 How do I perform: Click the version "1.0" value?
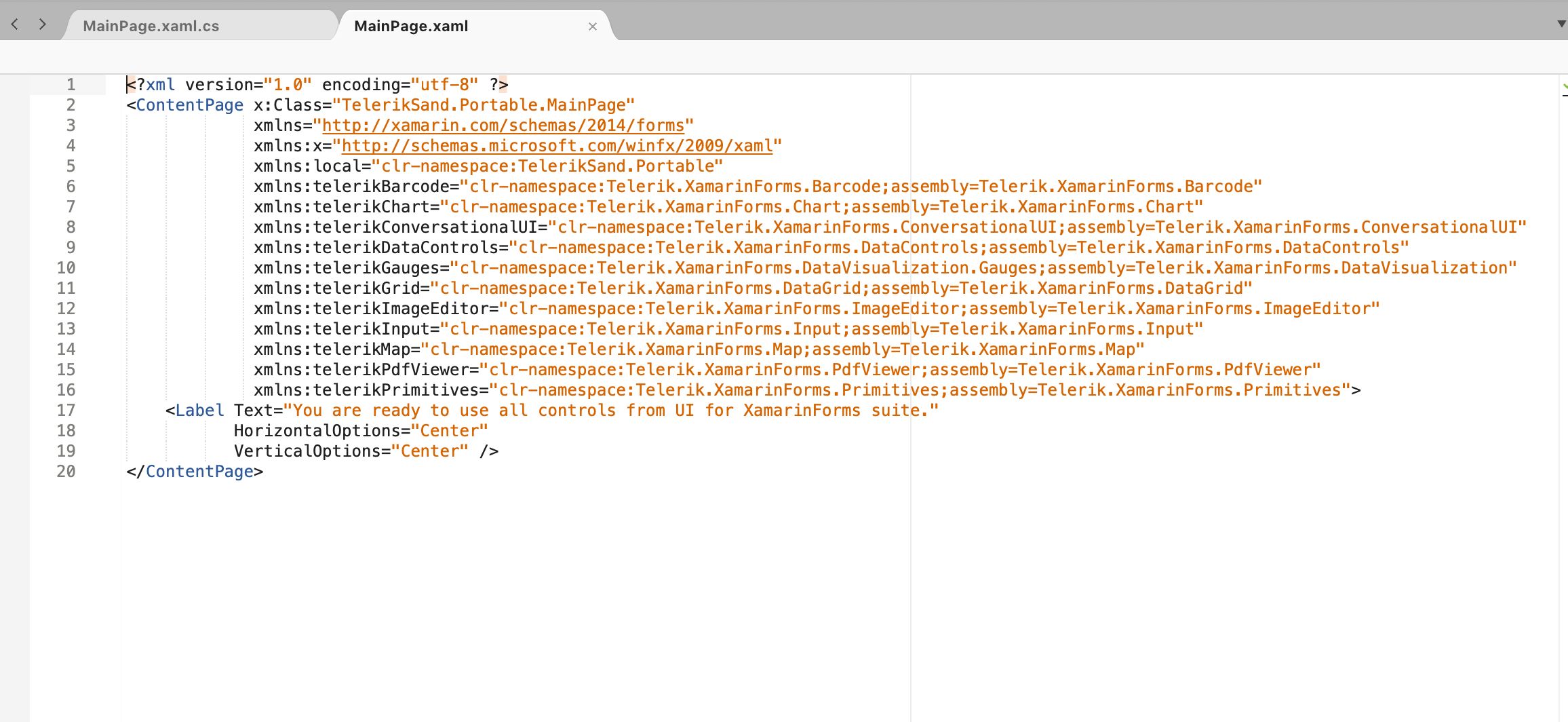coord(288,85)
